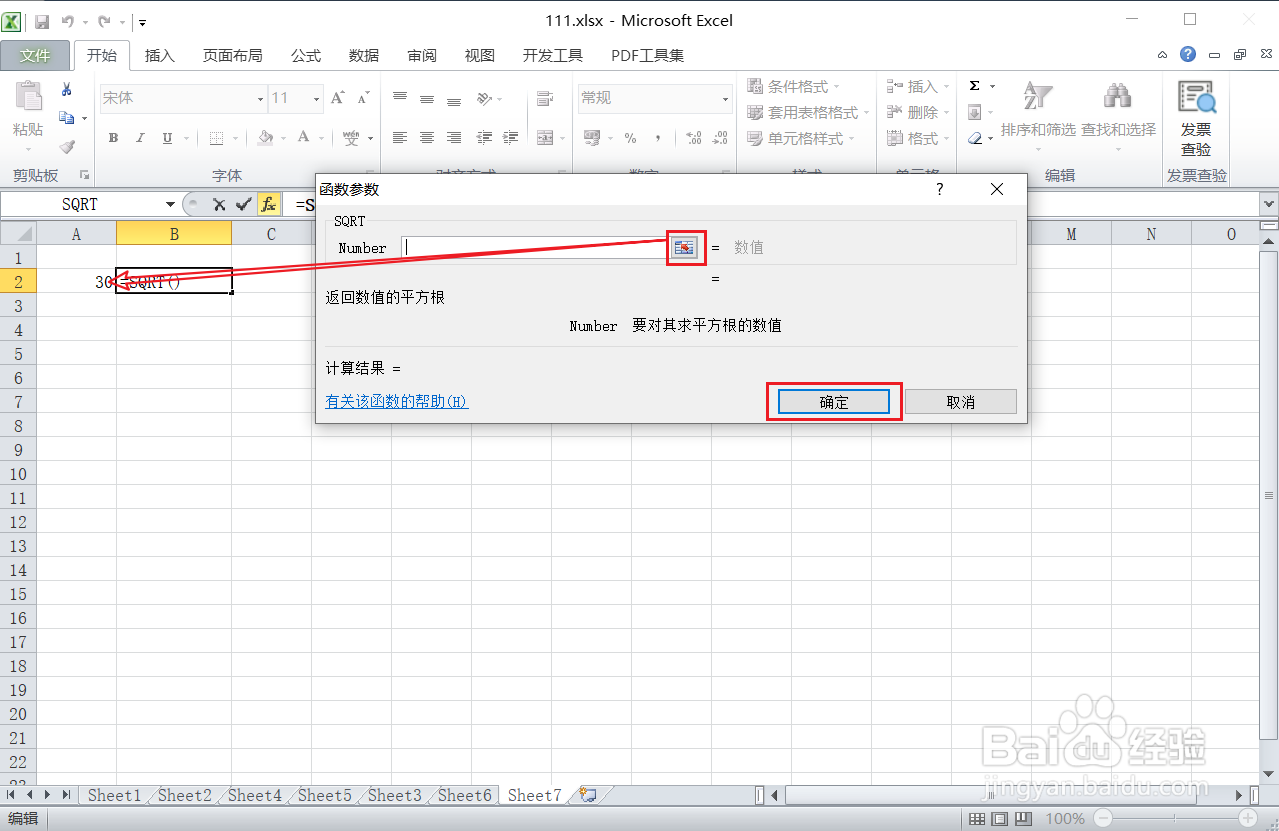
Task: Toggle Italic formatting
Action: point(140,138)
